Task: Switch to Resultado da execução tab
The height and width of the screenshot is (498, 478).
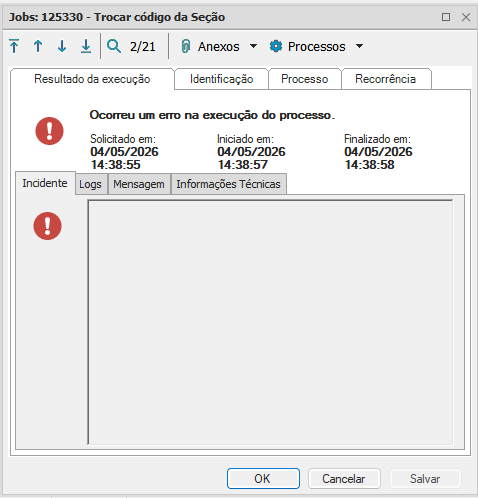Action: point(92,79)
